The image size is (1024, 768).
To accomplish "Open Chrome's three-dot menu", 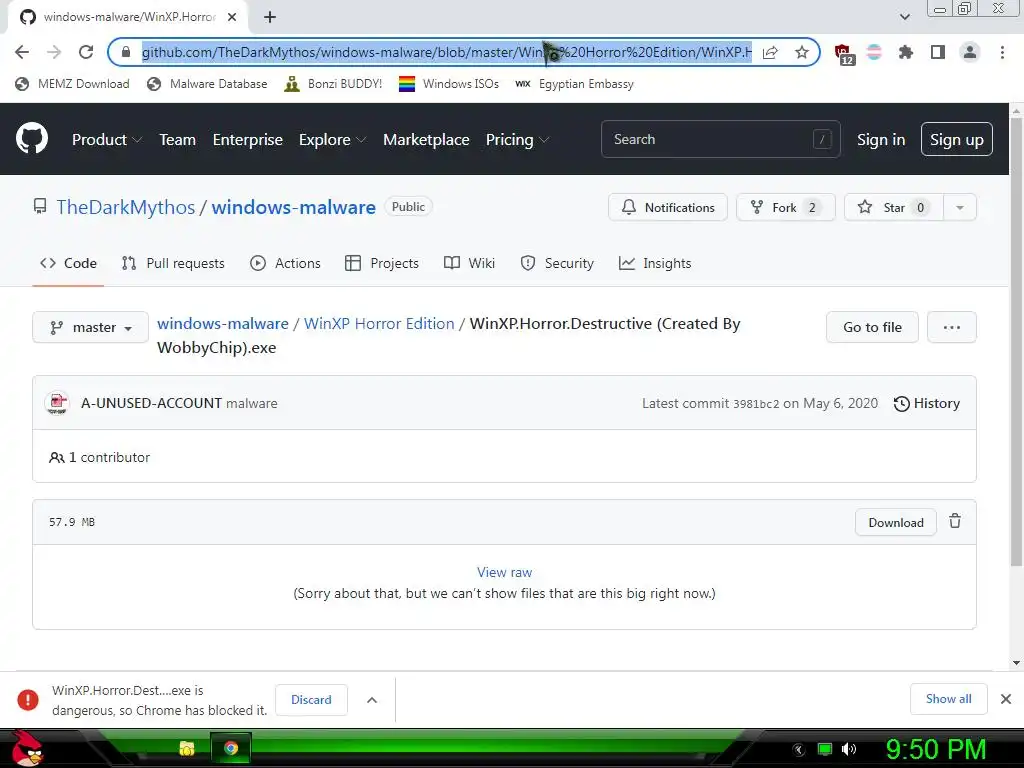I will coord(1002,52).
